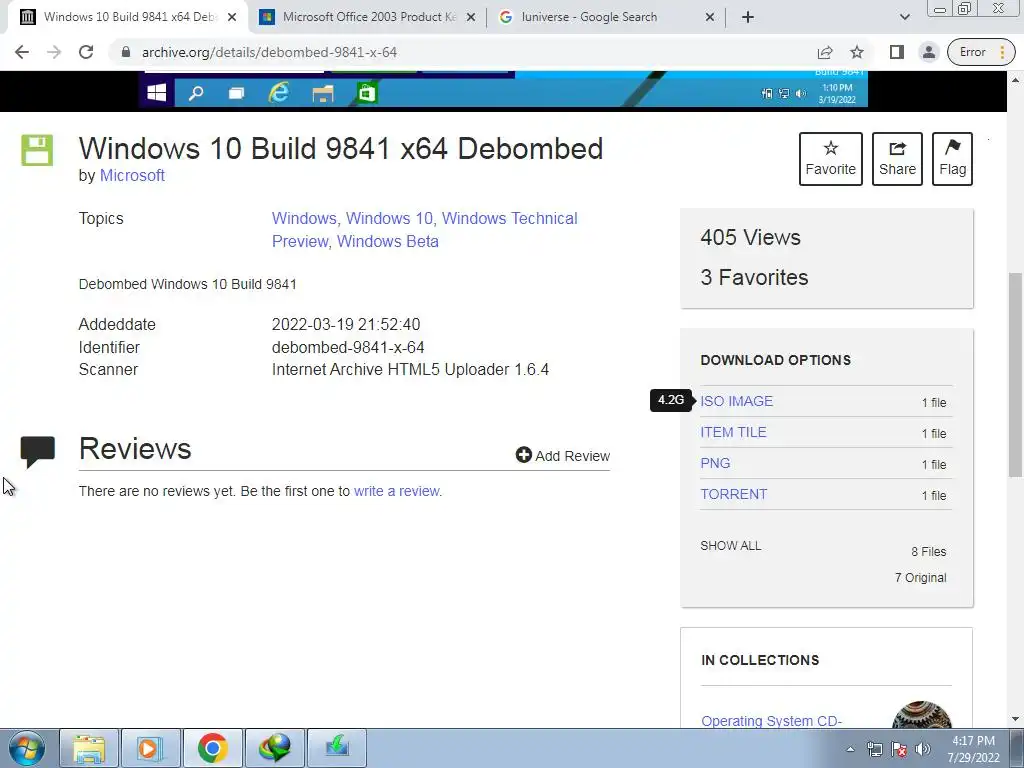1024x768 pixels.
Task: Open the Windows Beta topic link
Action: pyautogui.click(x=388, y=241)
